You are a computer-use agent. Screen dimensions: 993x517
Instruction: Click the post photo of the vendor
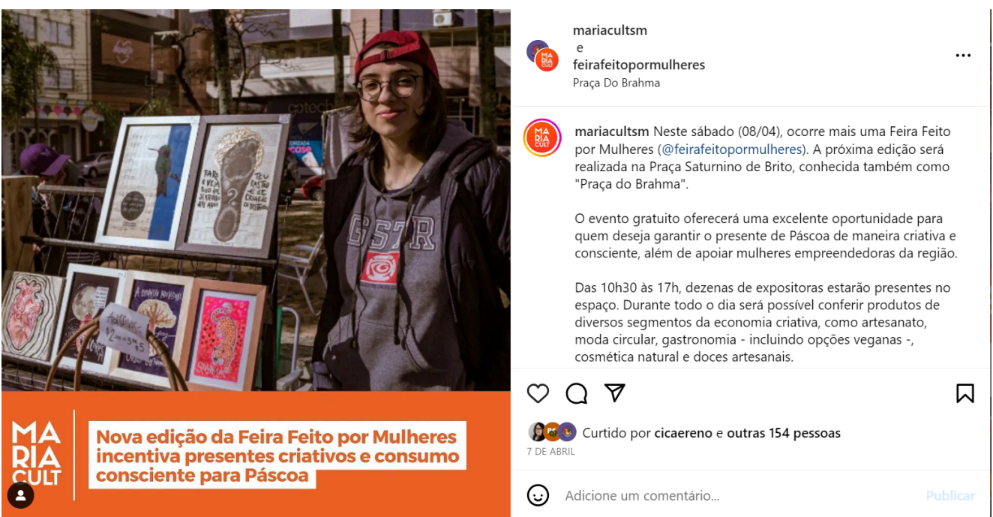tap(256, 200)
